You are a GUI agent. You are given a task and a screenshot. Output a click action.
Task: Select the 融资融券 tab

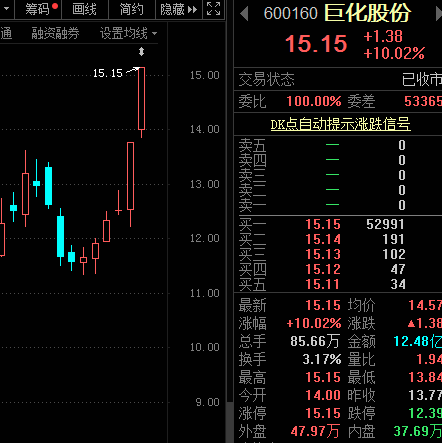pos(55,33)
